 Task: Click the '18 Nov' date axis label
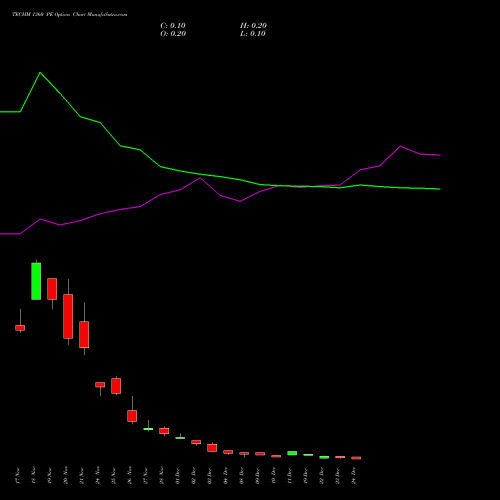pyautogui.click(x=34, y=475)
